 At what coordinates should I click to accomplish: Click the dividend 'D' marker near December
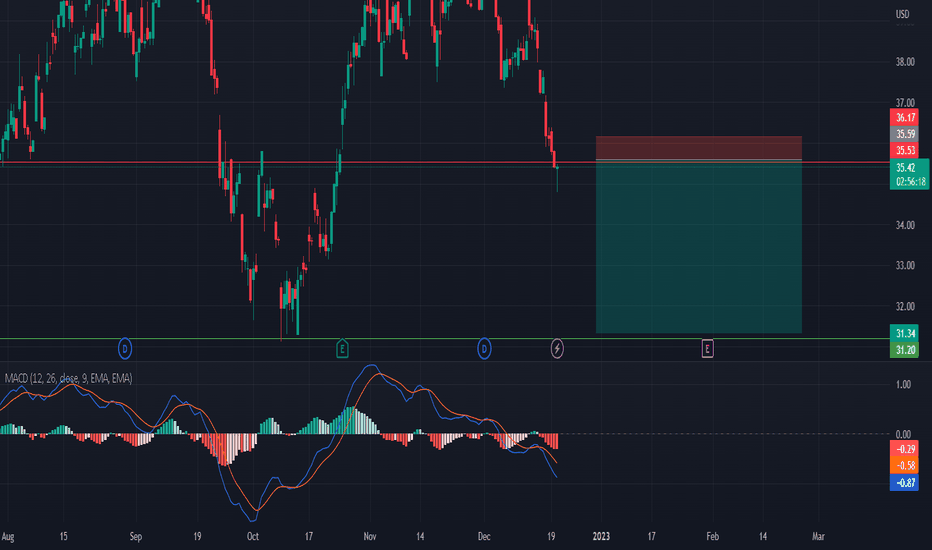(x=484, y=348)
